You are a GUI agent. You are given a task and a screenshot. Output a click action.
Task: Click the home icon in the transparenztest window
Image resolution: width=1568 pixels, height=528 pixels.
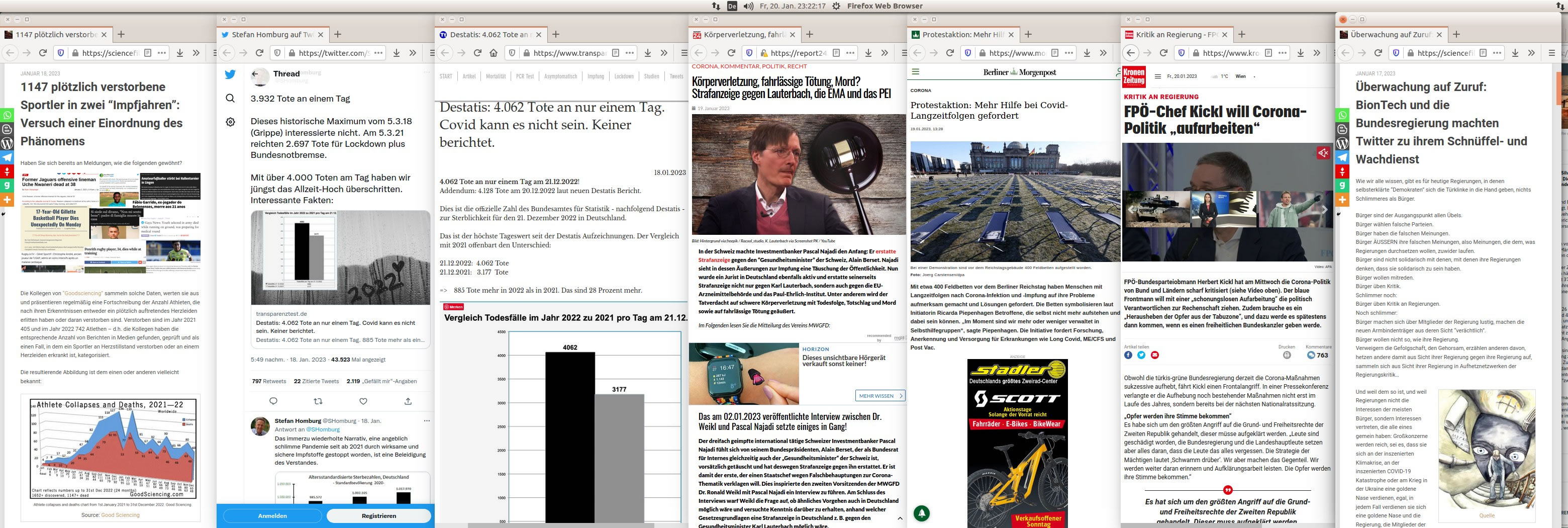tap(494, 53)
